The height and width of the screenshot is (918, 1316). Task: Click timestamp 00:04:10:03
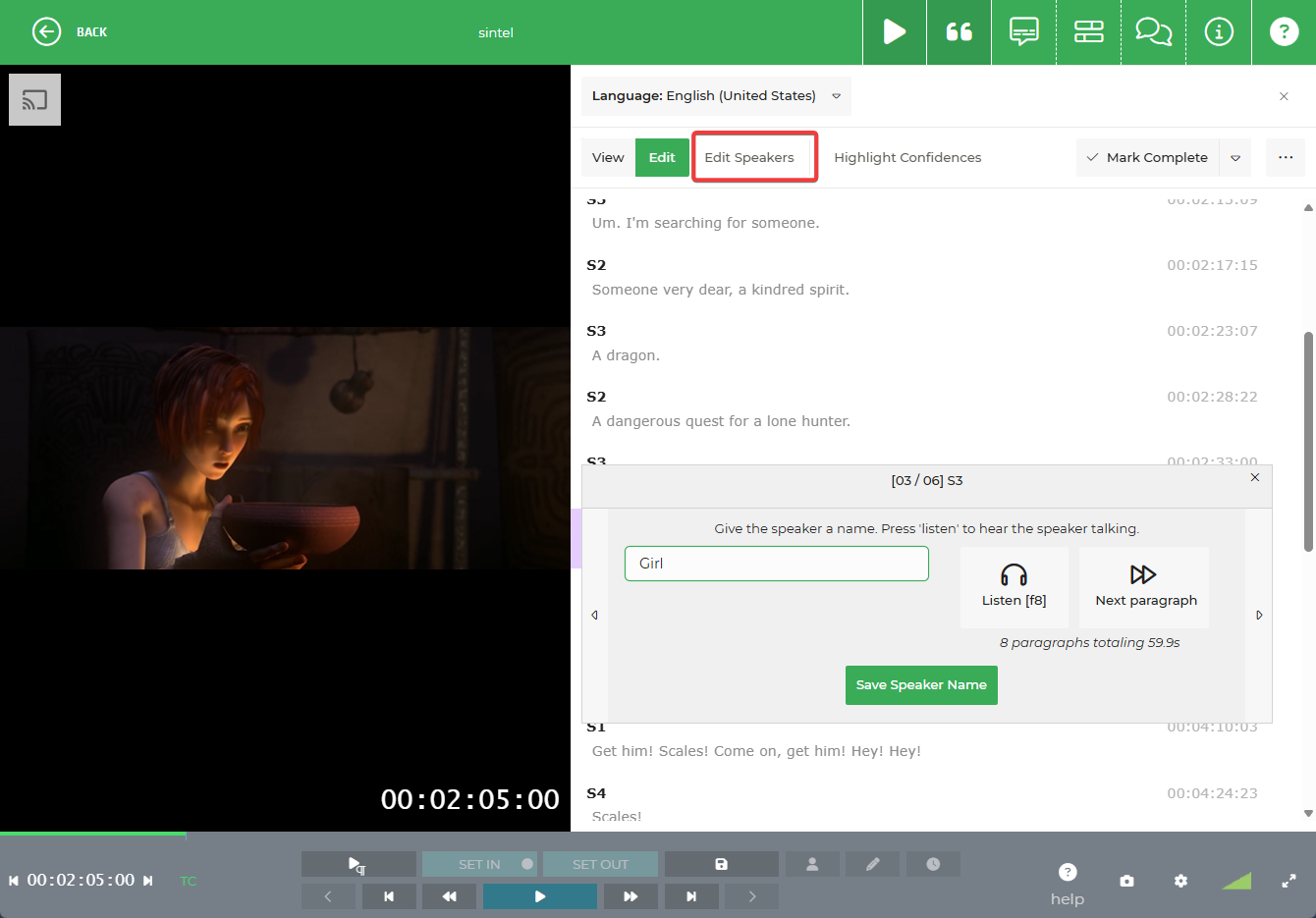1212,728
